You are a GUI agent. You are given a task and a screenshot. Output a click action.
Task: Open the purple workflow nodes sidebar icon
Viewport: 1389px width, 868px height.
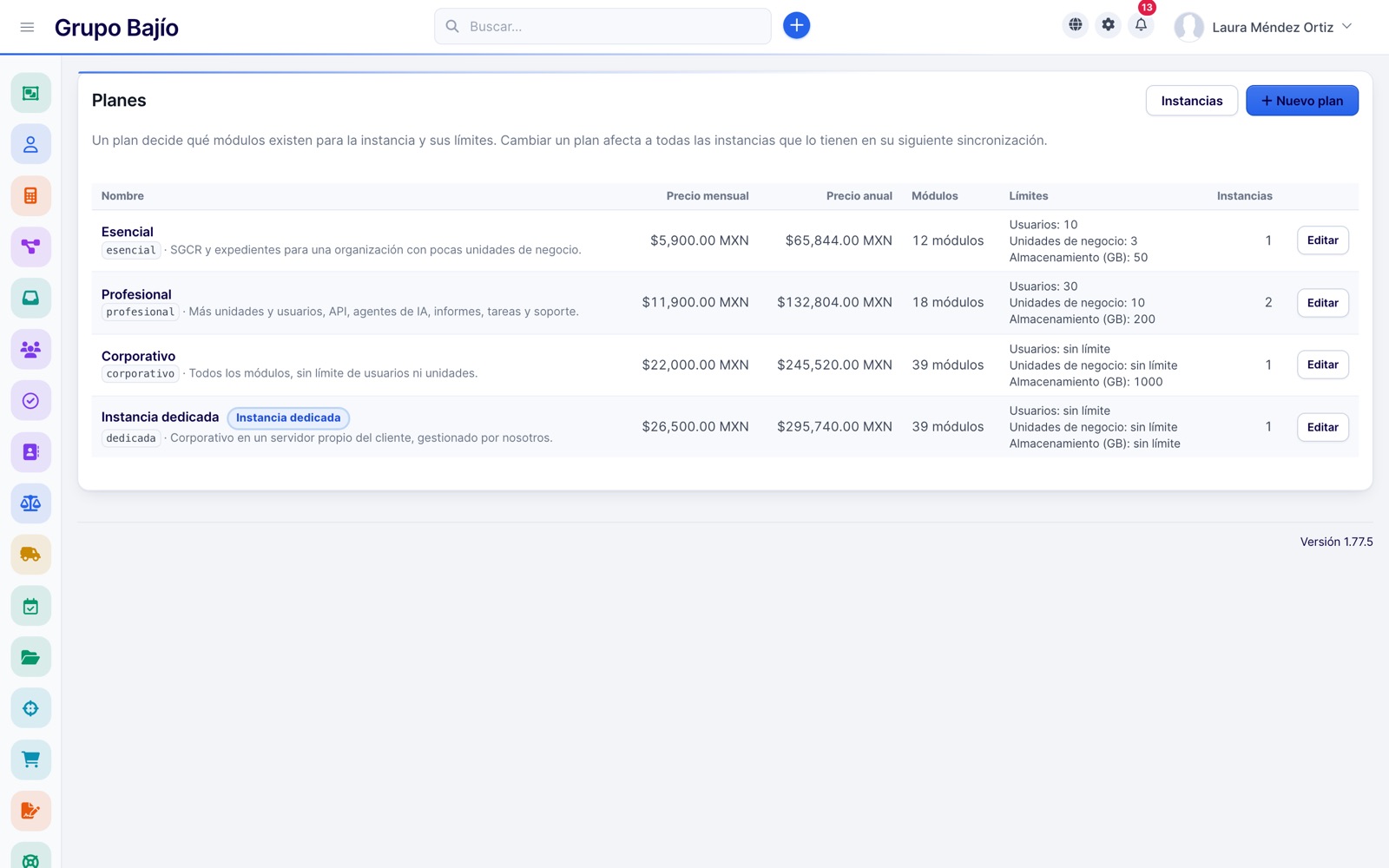(30, 247)
